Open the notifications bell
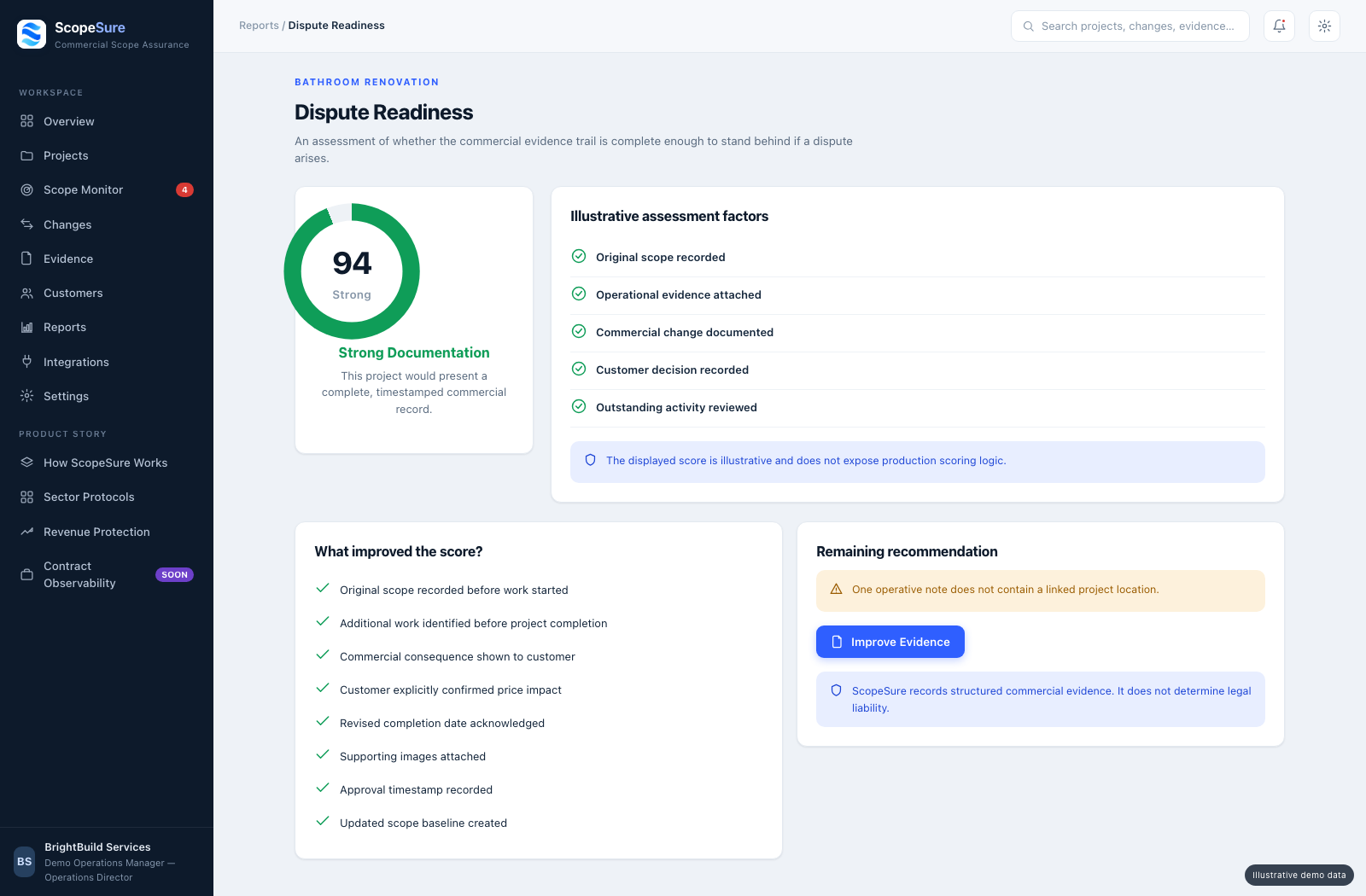Image resolution: width=1366 pixels, height=896 pixels. coord(1279,26)
